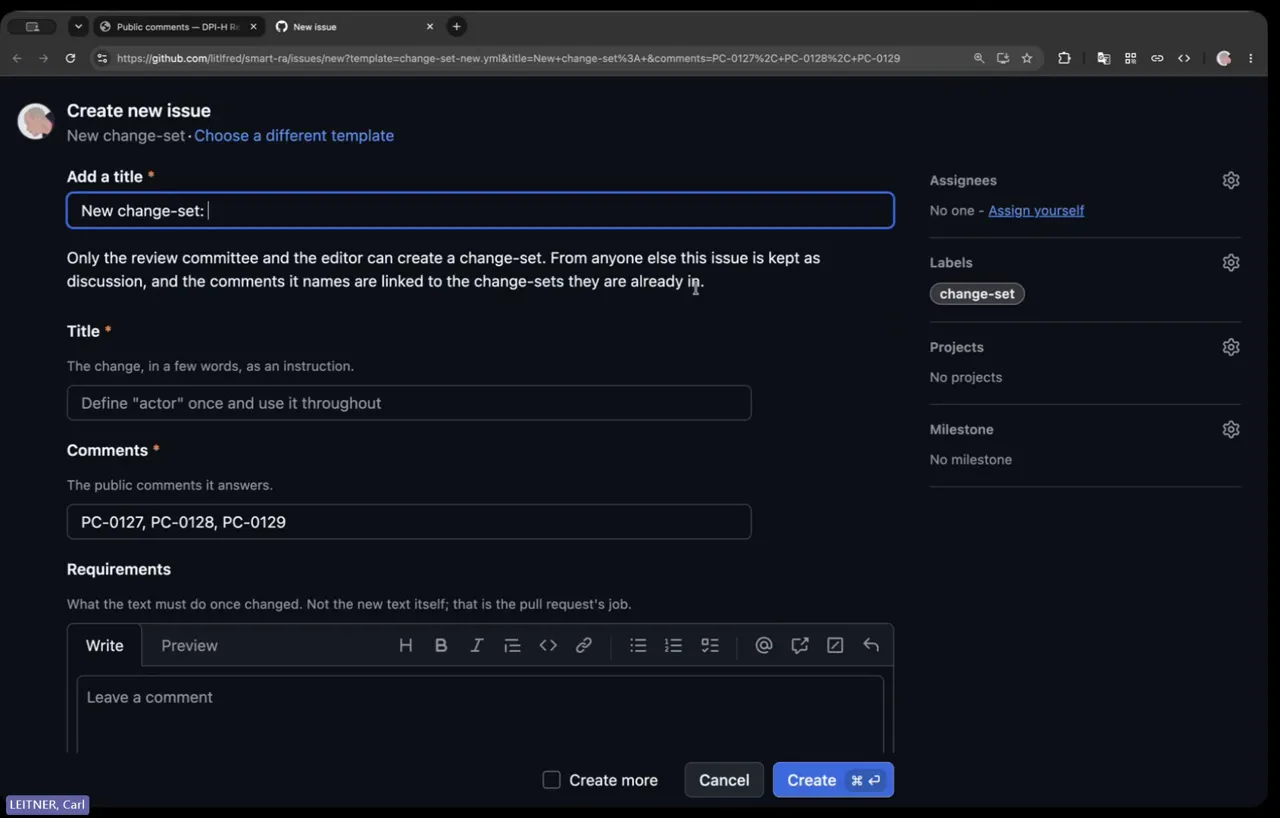Focus the Add a title field
The width and height of the screenshot is (1280, 818).
click(x=480, y=211)
